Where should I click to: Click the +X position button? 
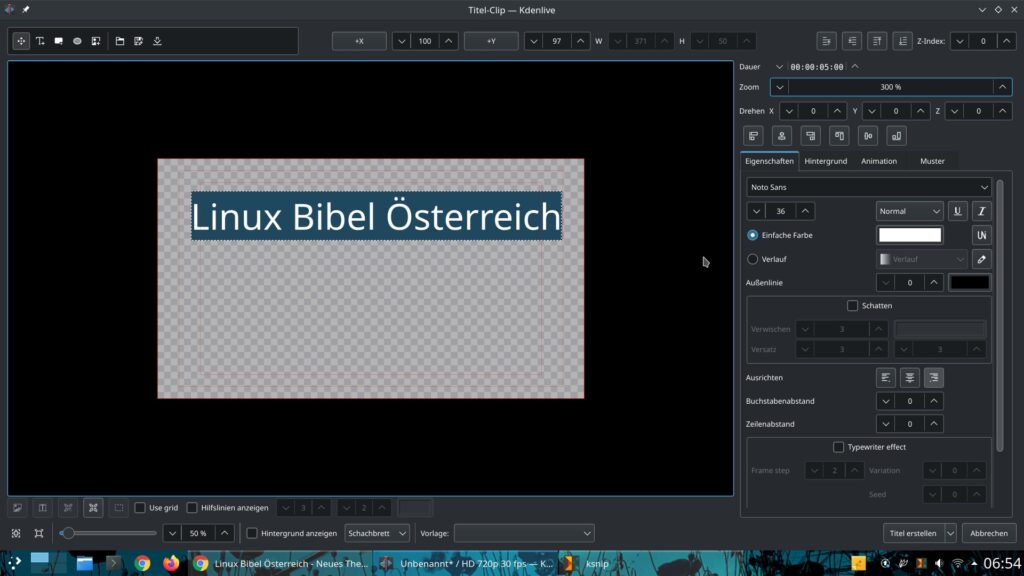[359, 41]
